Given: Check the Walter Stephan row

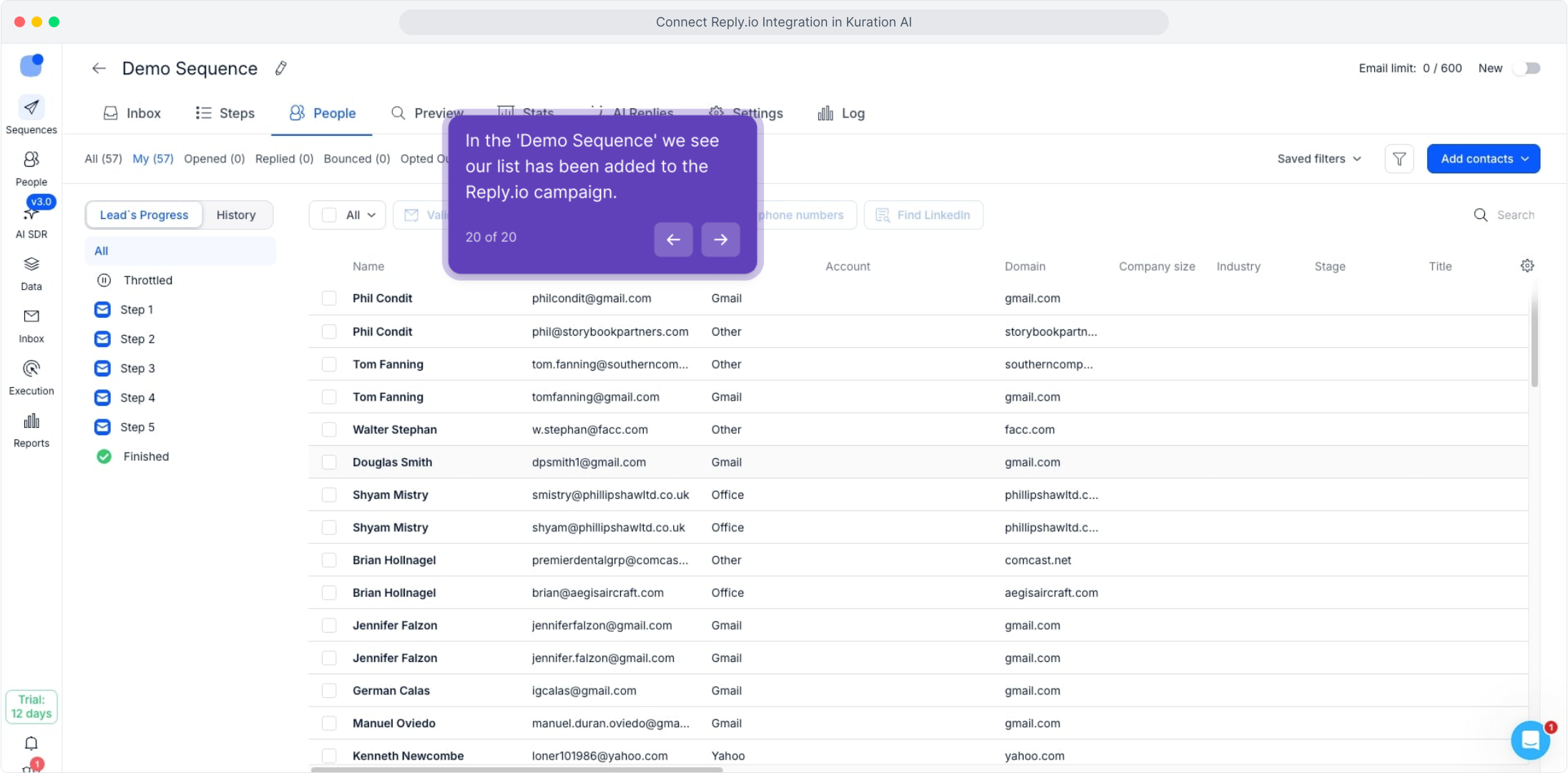Looking at the screenshot, I should pyautogui.click(x=329, y=429).
